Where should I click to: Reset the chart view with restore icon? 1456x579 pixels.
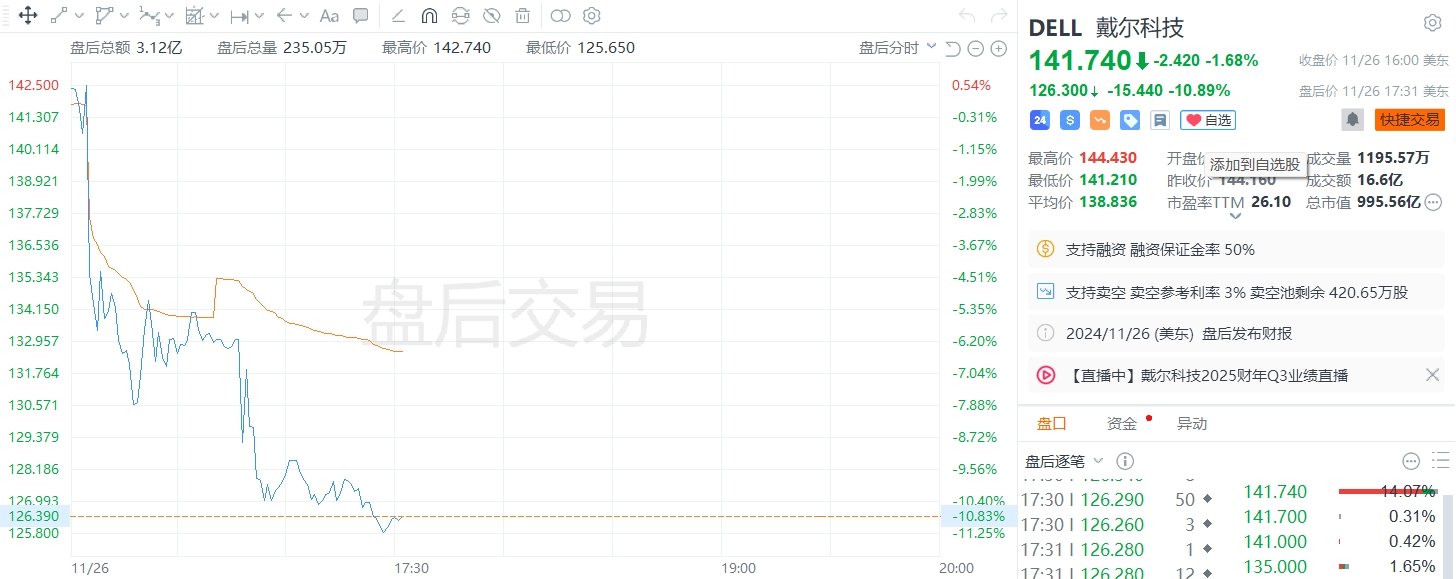(953, 48)
